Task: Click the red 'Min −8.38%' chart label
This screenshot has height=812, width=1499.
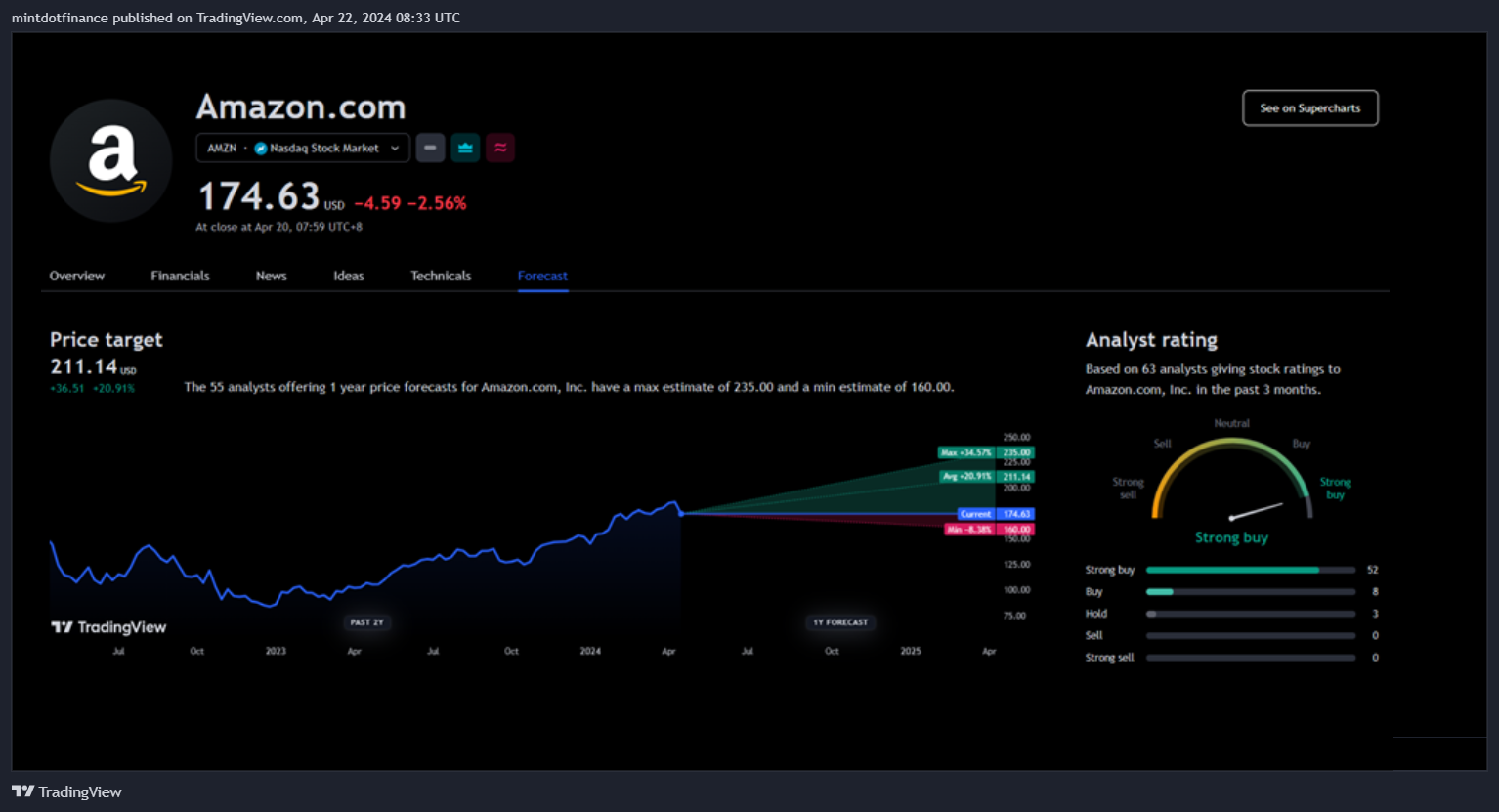Action: pyautogui.click(x=969, y=530)
